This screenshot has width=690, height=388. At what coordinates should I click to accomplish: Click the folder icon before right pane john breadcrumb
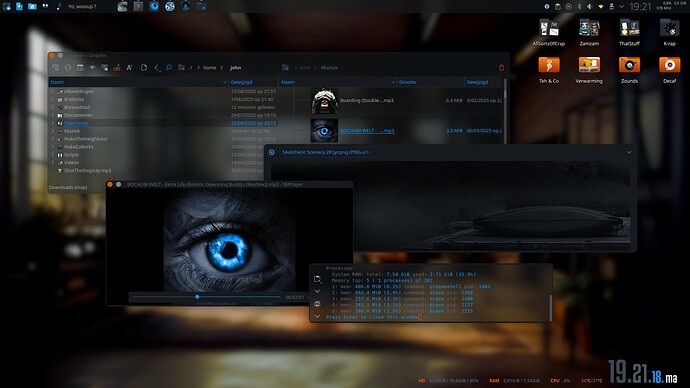point(285,68)
